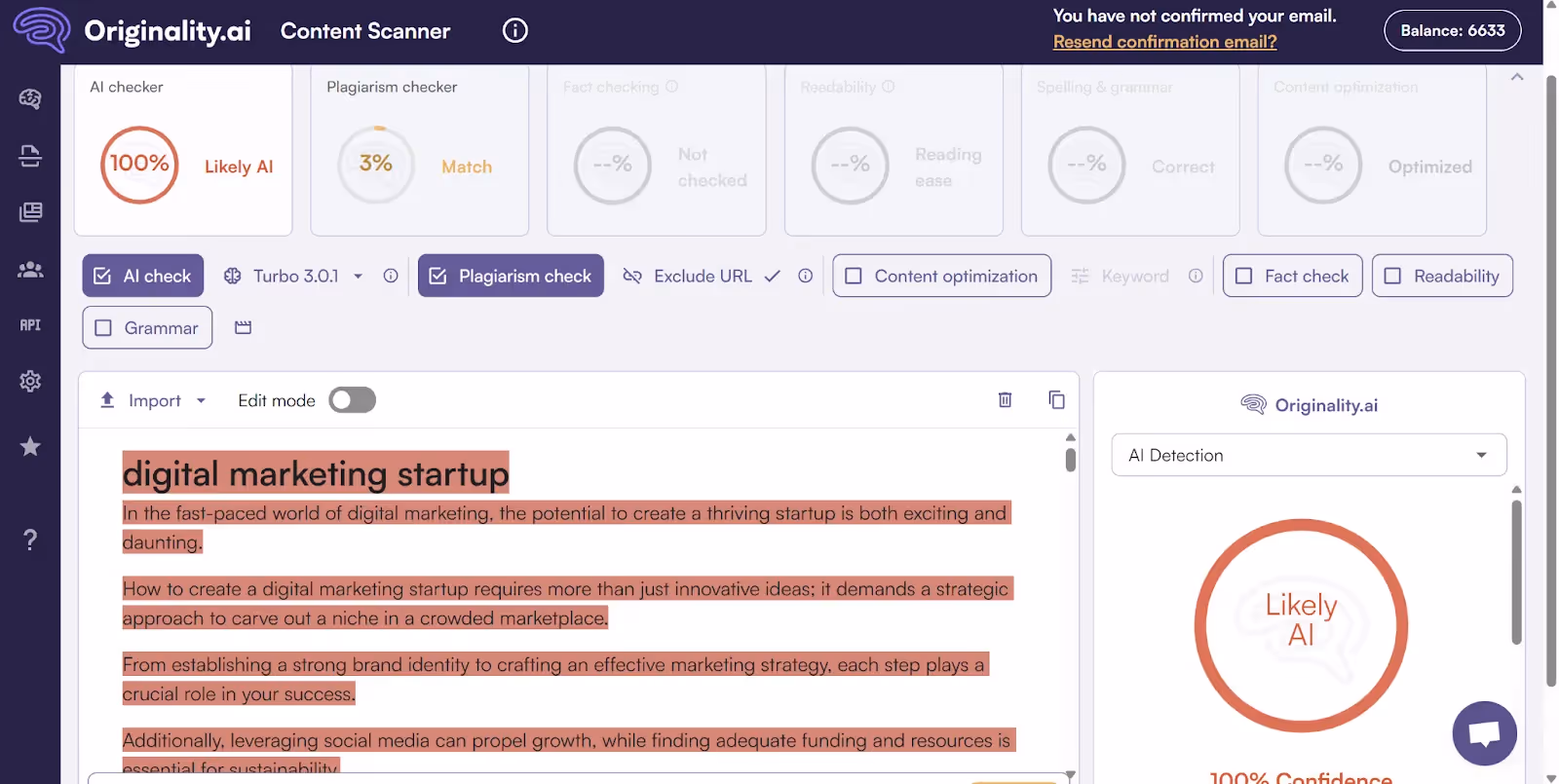Expand the Import dropdown arrow
This screenshot has height=784, width=1559.
click(x=202, y=400)
